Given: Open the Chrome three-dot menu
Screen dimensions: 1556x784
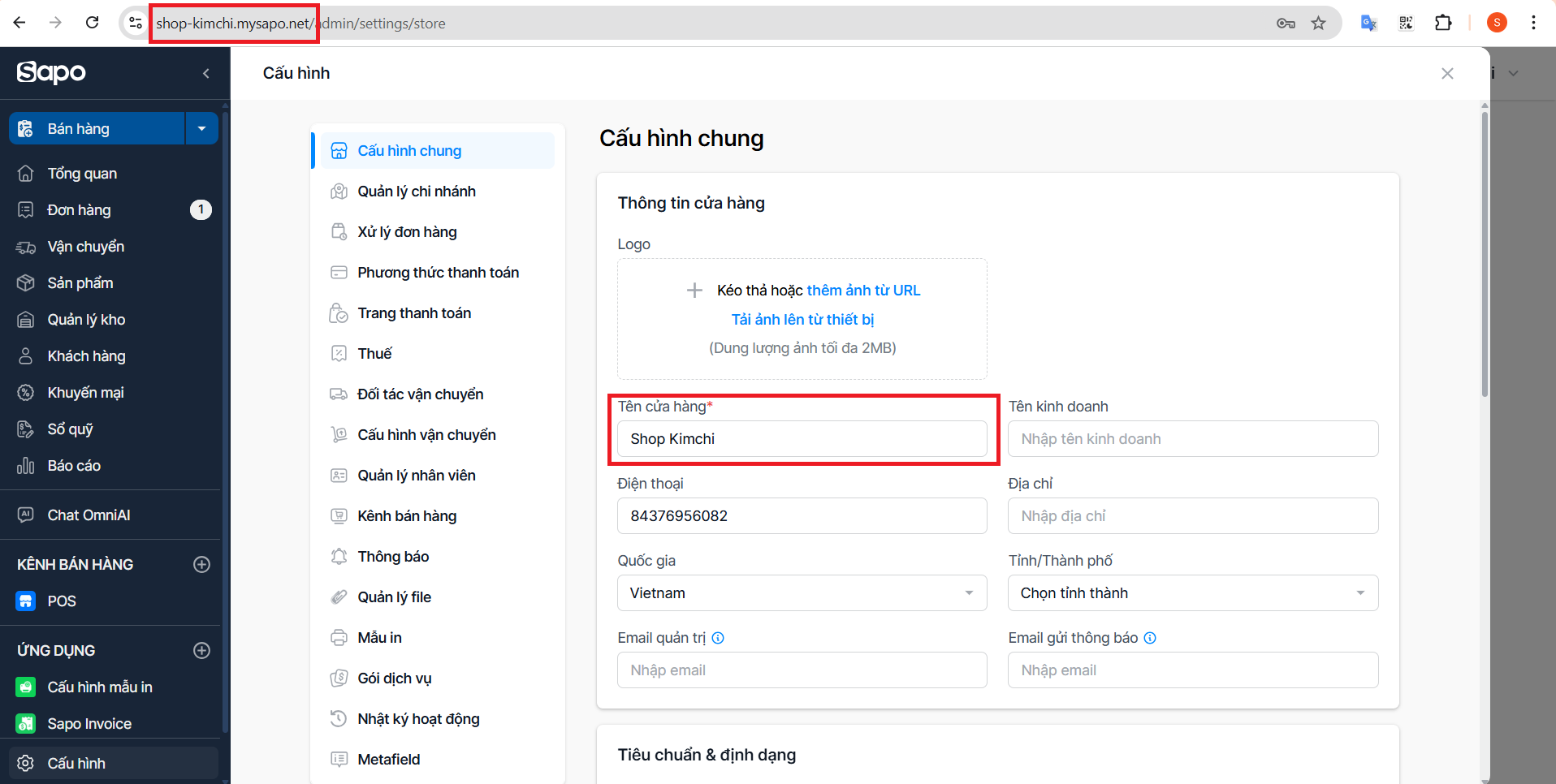Looking at the screenshot, I should (x=1533, y=23).
